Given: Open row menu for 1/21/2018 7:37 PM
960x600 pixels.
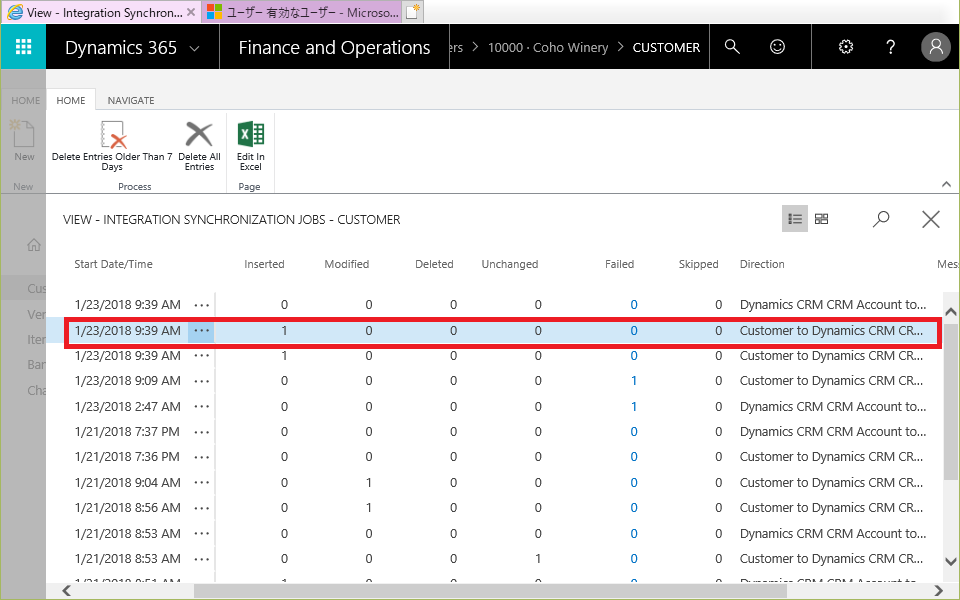Looking at the screenshot, I should (201, 432).
